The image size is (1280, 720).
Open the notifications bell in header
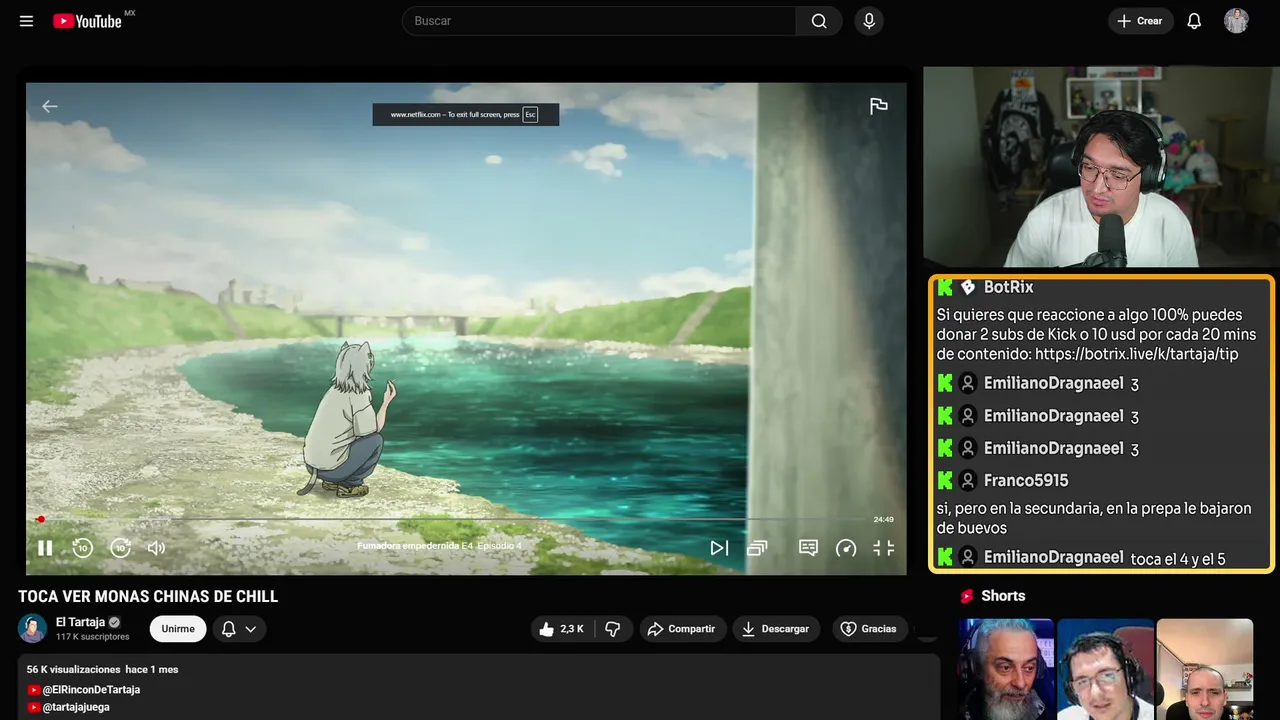(x=1194, y=21)
